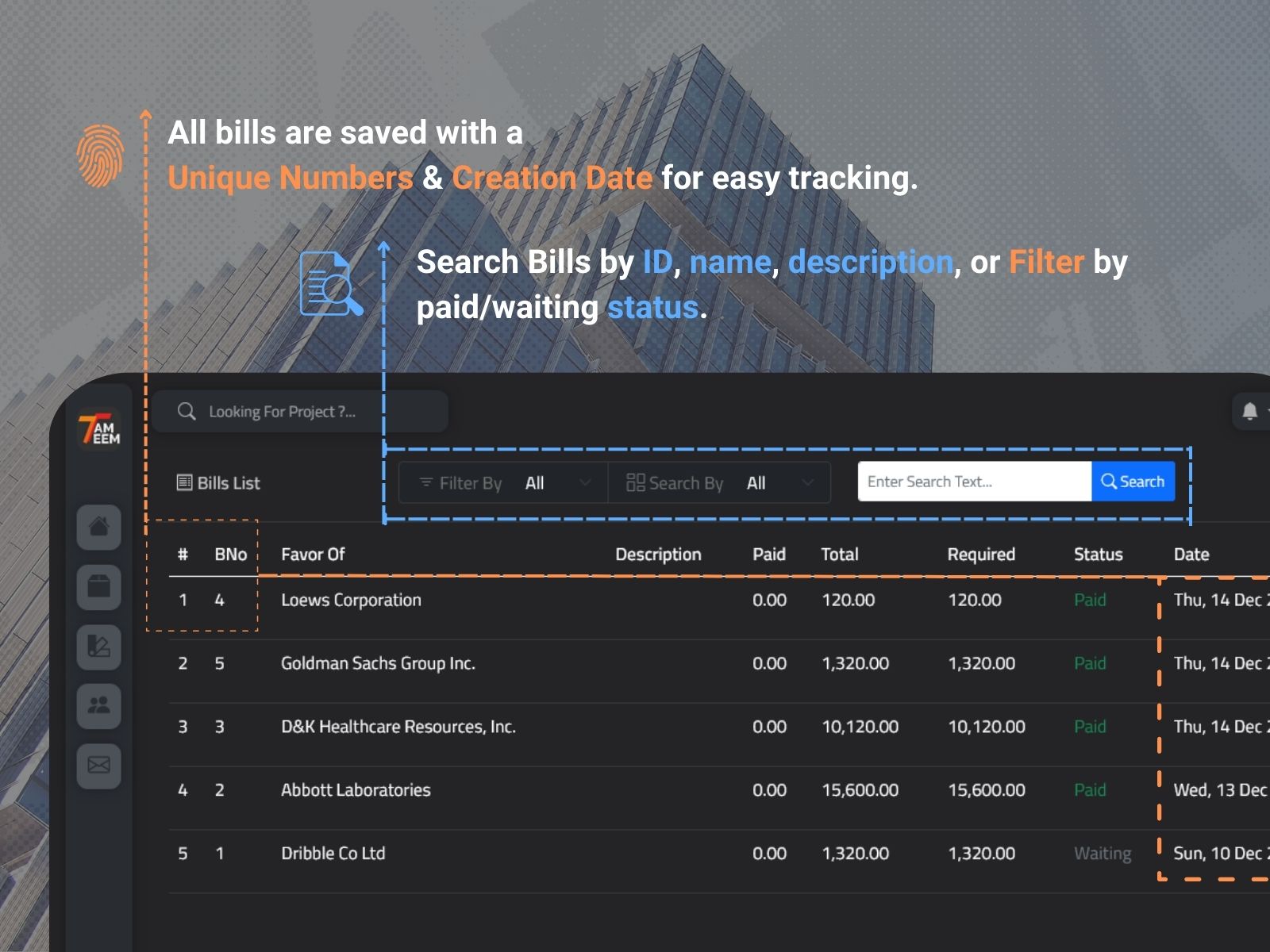Open the Abbott Laboratories bill entry
Image resolution: width=1270 pixels, height=952 pixels.
[x=356, y=790]
